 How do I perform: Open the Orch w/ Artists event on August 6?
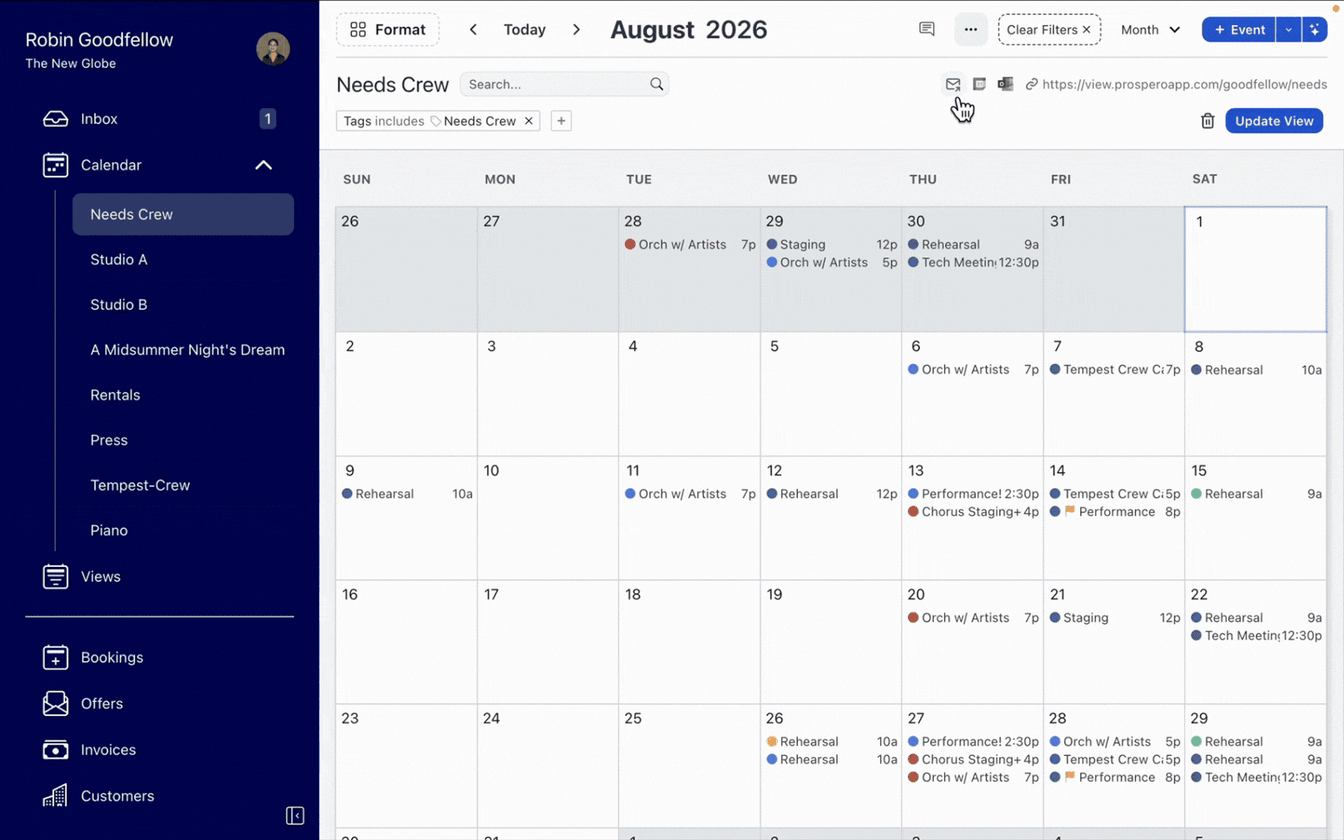pyautogui.click(x=973, y=370)
